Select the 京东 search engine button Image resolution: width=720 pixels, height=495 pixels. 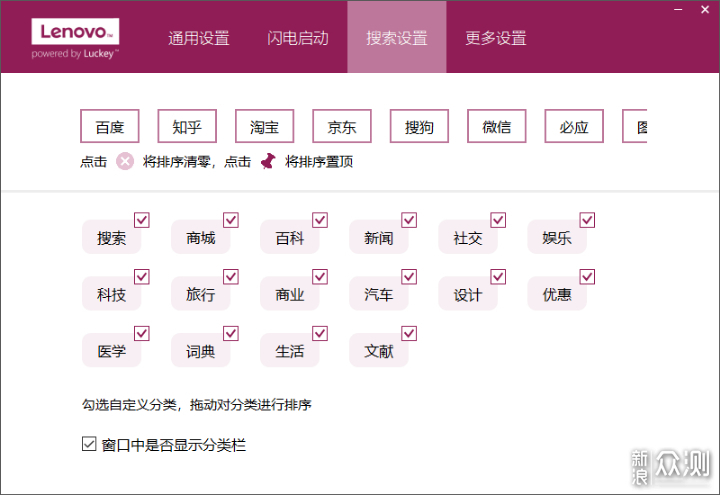click(x=342, y=126)
